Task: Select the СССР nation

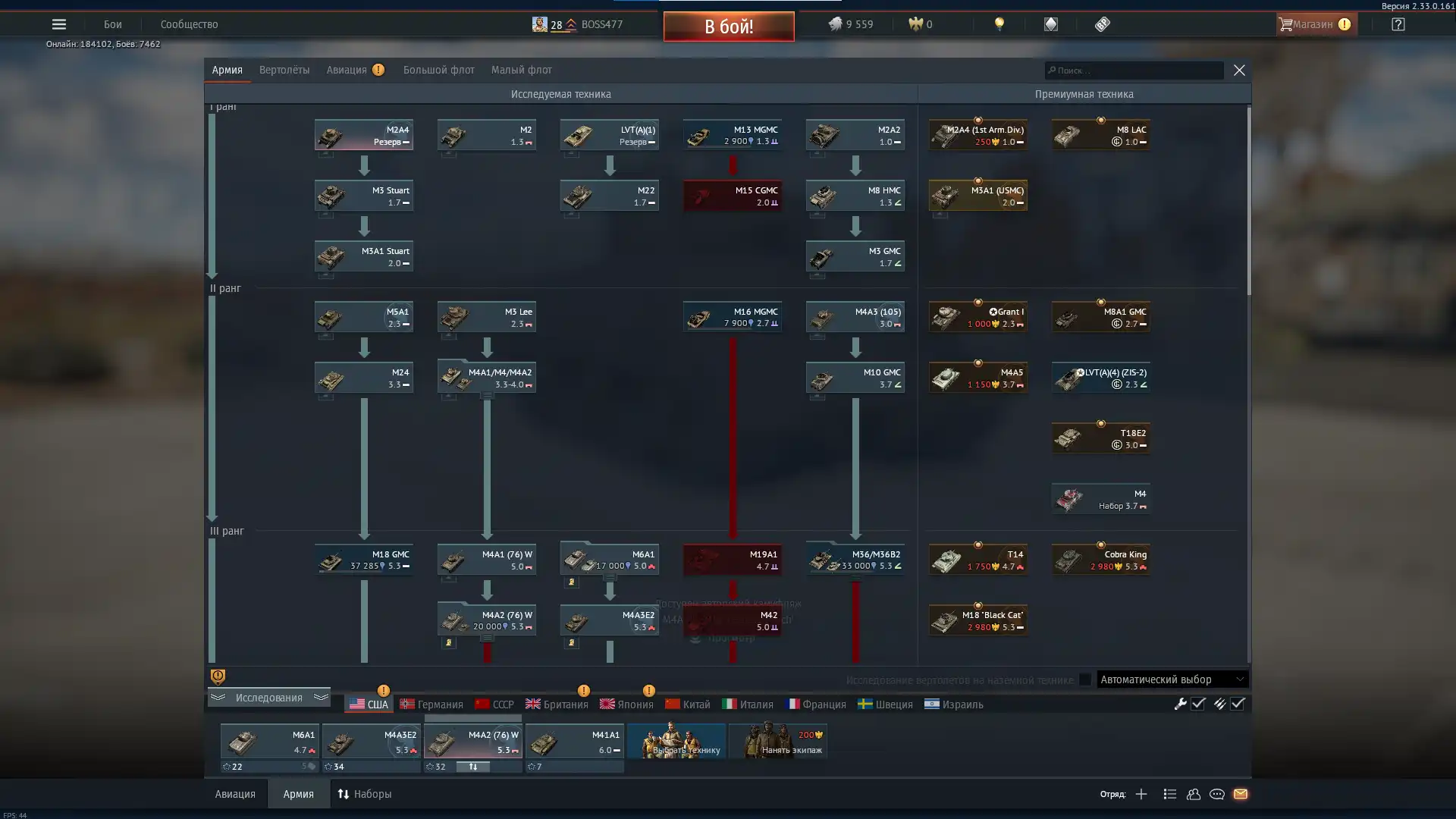Action: click(x=494, y=704)
